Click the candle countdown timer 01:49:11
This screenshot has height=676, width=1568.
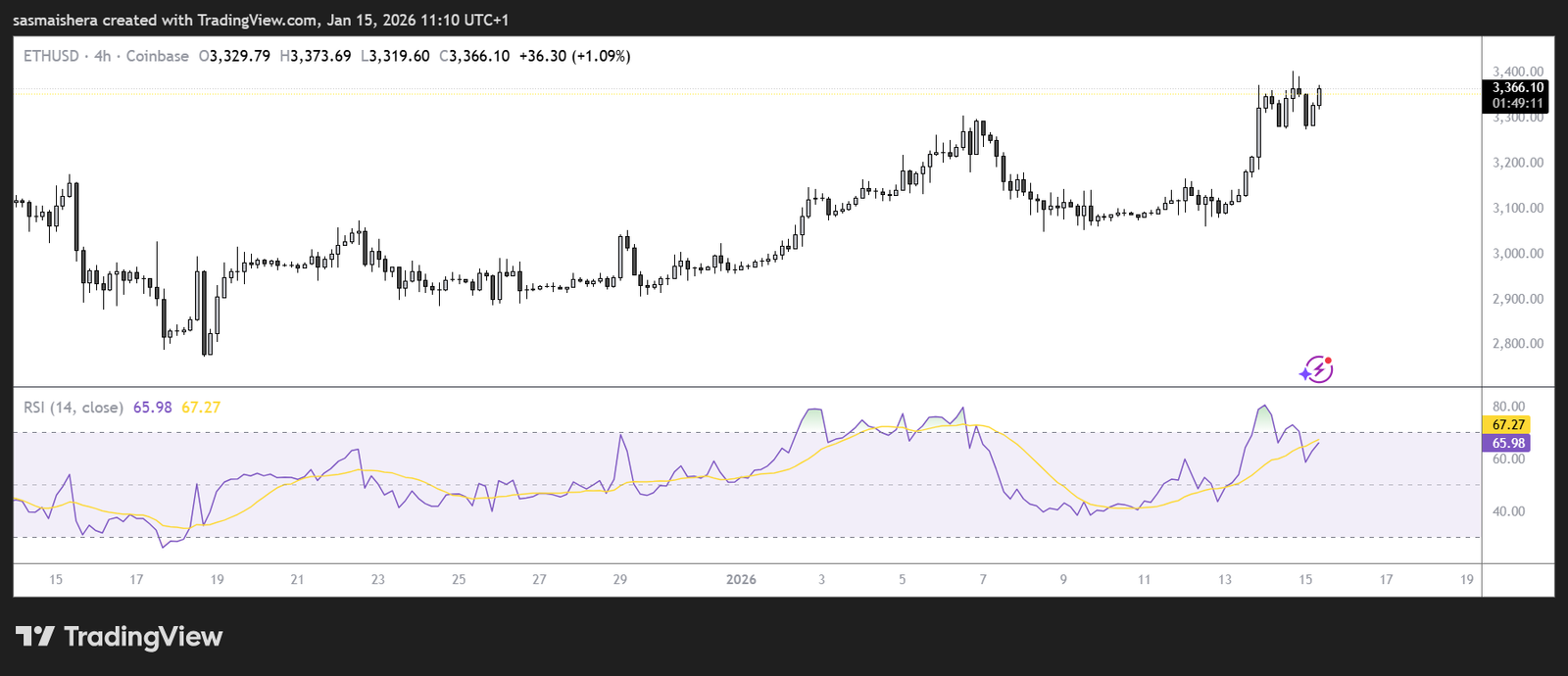click(1517, 103)
